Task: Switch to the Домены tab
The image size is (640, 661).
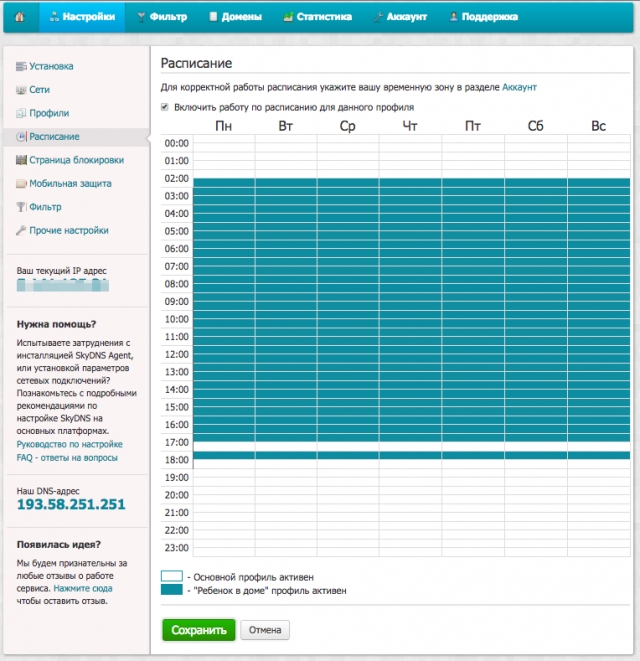Action: click(236, 17)
